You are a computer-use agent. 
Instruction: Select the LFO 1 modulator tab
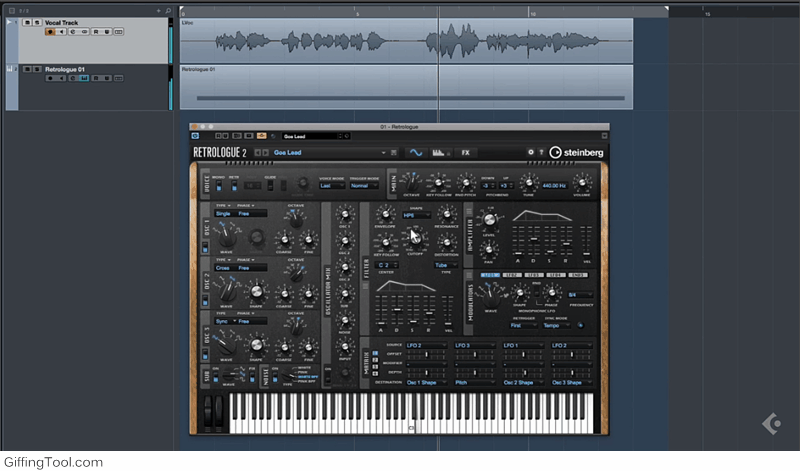pos(489,275)
